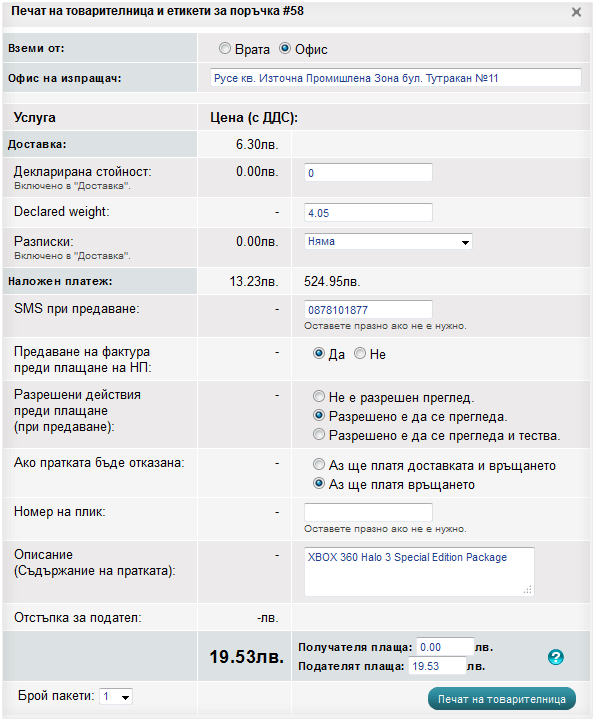The image size is (595, 723).
Task: Click the SMS при предаване phone number field
Action: point(368,309)
